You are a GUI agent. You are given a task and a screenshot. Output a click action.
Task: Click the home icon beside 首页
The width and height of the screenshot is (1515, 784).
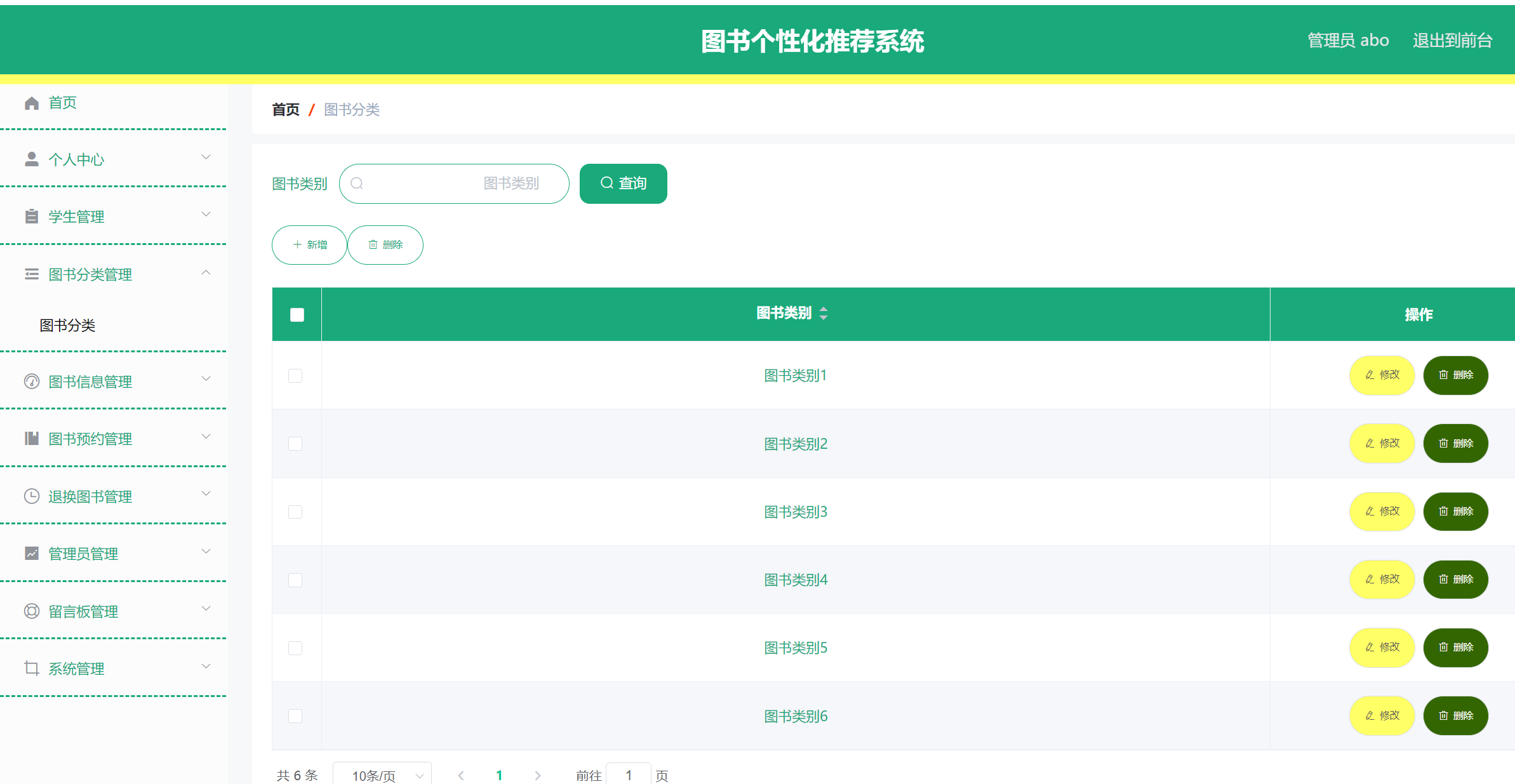point(32,102)
